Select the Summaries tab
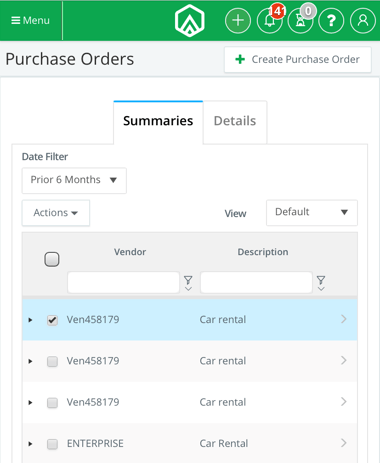The image size is (380, 463). coord(158,121)
